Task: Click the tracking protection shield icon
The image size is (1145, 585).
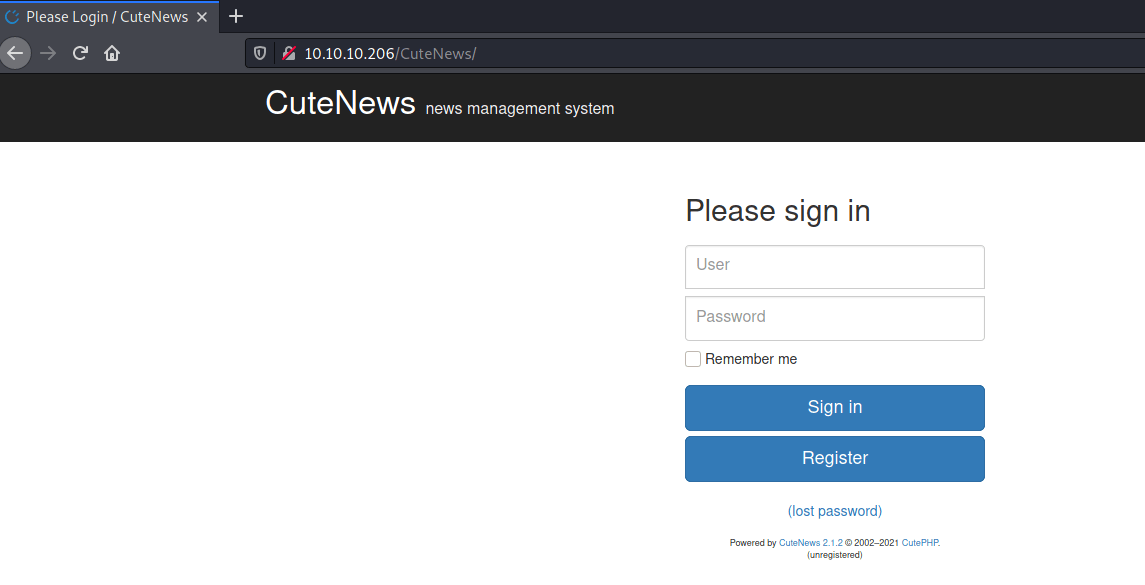Action: tap(260, 53)
